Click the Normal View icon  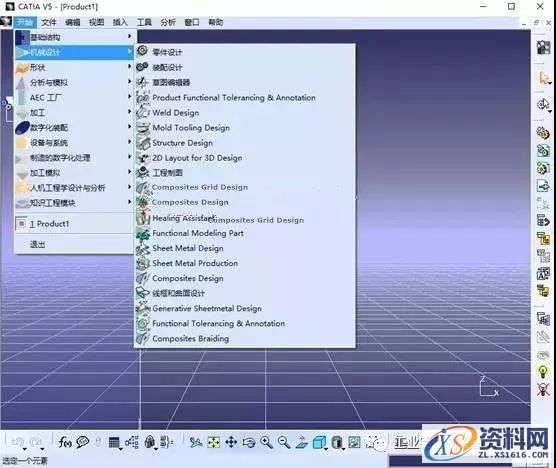point(302,442)
